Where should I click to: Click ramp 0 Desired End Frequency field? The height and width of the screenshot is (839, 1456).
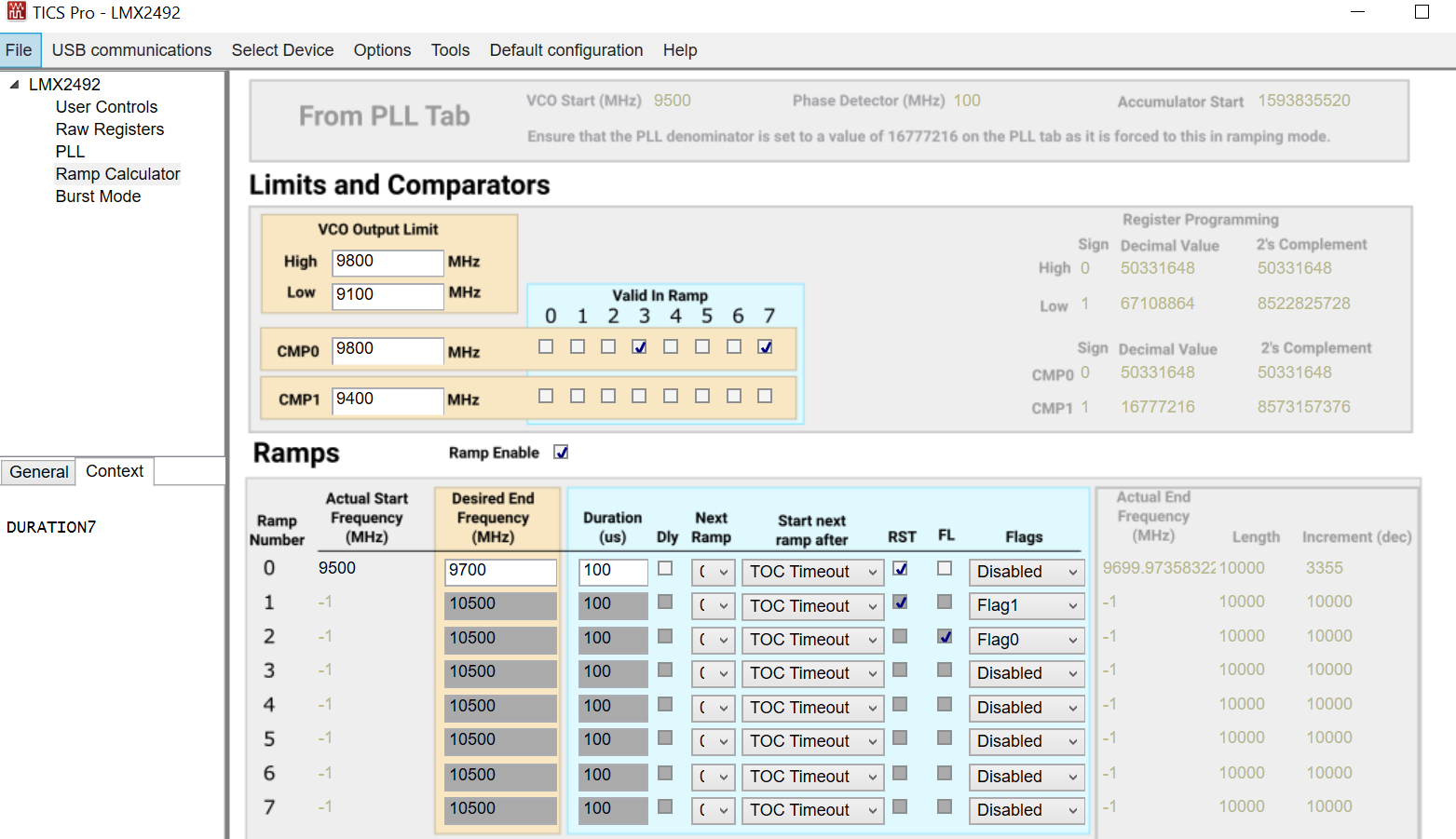tap(501, 572)
